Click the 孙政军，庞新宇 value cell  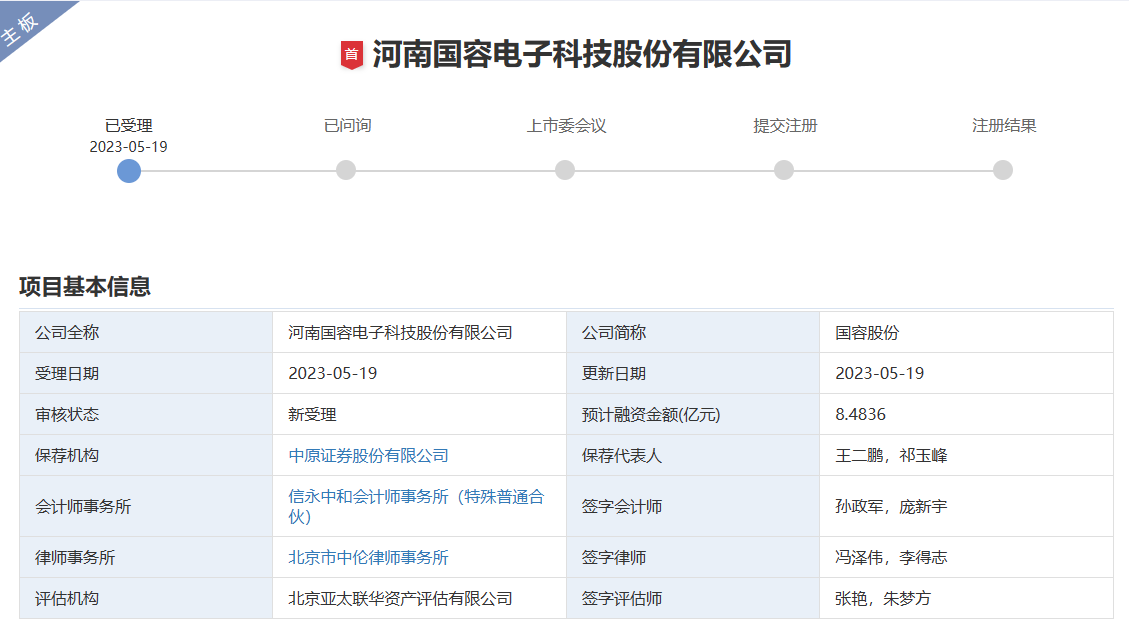(966, 507)
